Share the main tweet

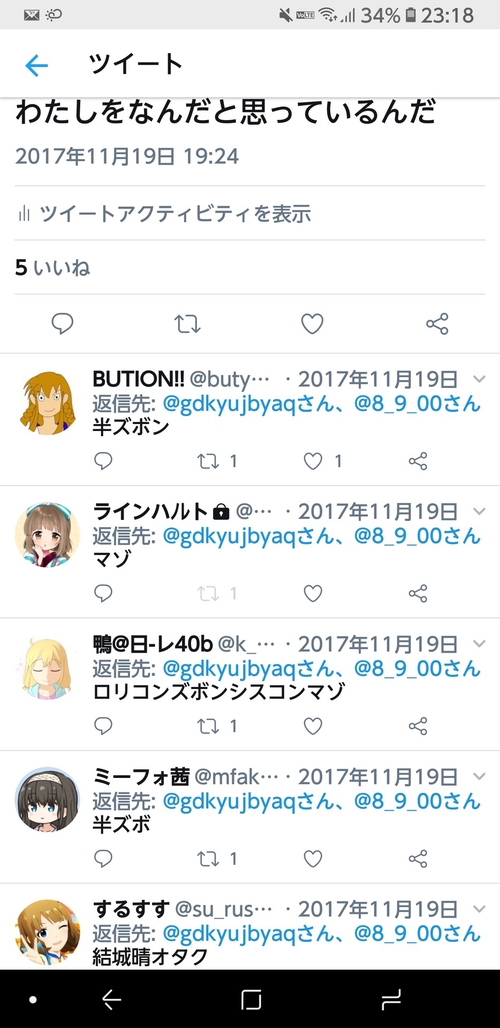tap(437, 323)
